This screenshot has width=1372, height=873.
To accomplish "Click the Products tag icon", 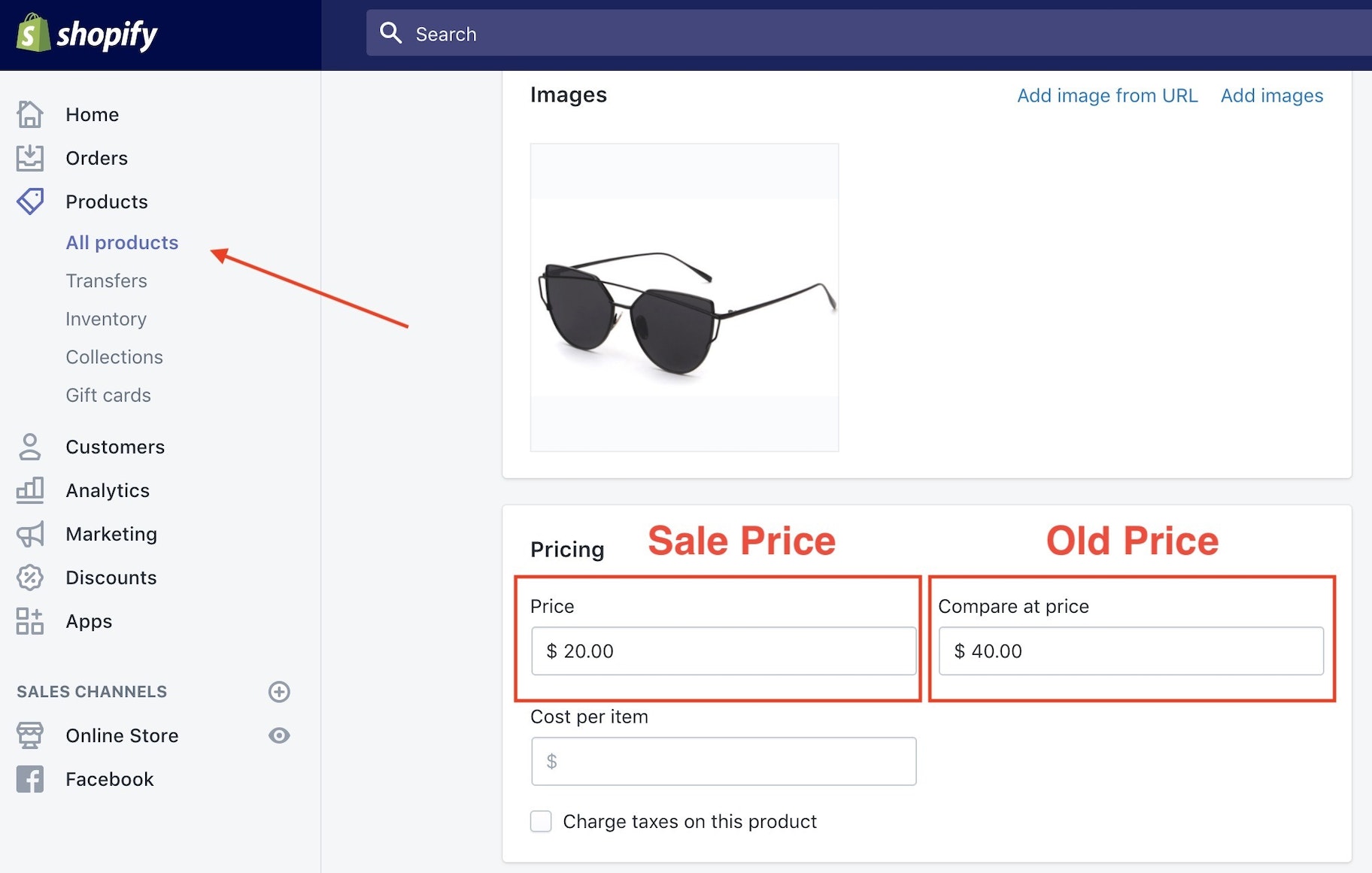I will point(30,202).
